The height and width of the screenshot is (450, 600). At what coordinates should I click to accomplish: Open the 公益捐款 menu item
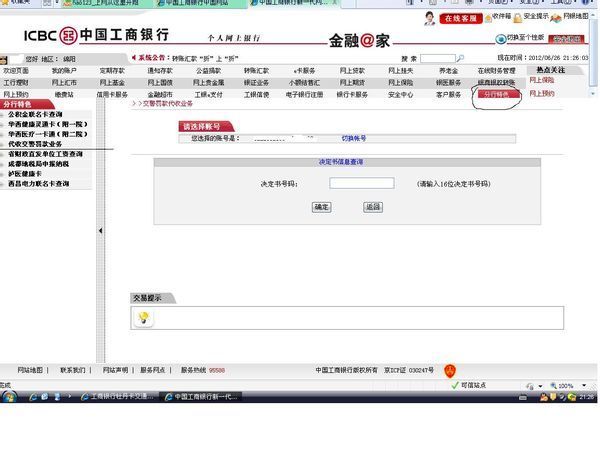209,71
